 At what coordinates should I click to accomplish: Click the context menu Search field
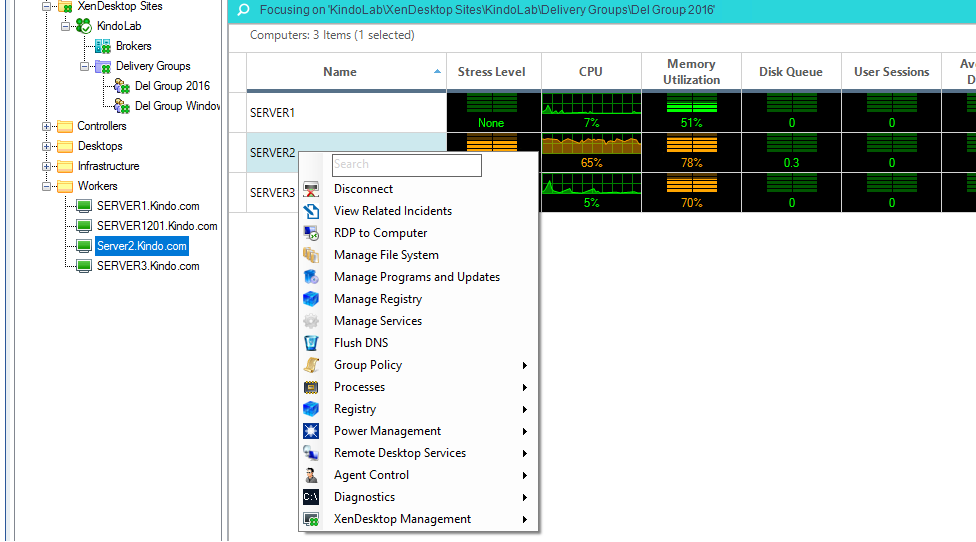pyautogui.click(x=406, y=165)
